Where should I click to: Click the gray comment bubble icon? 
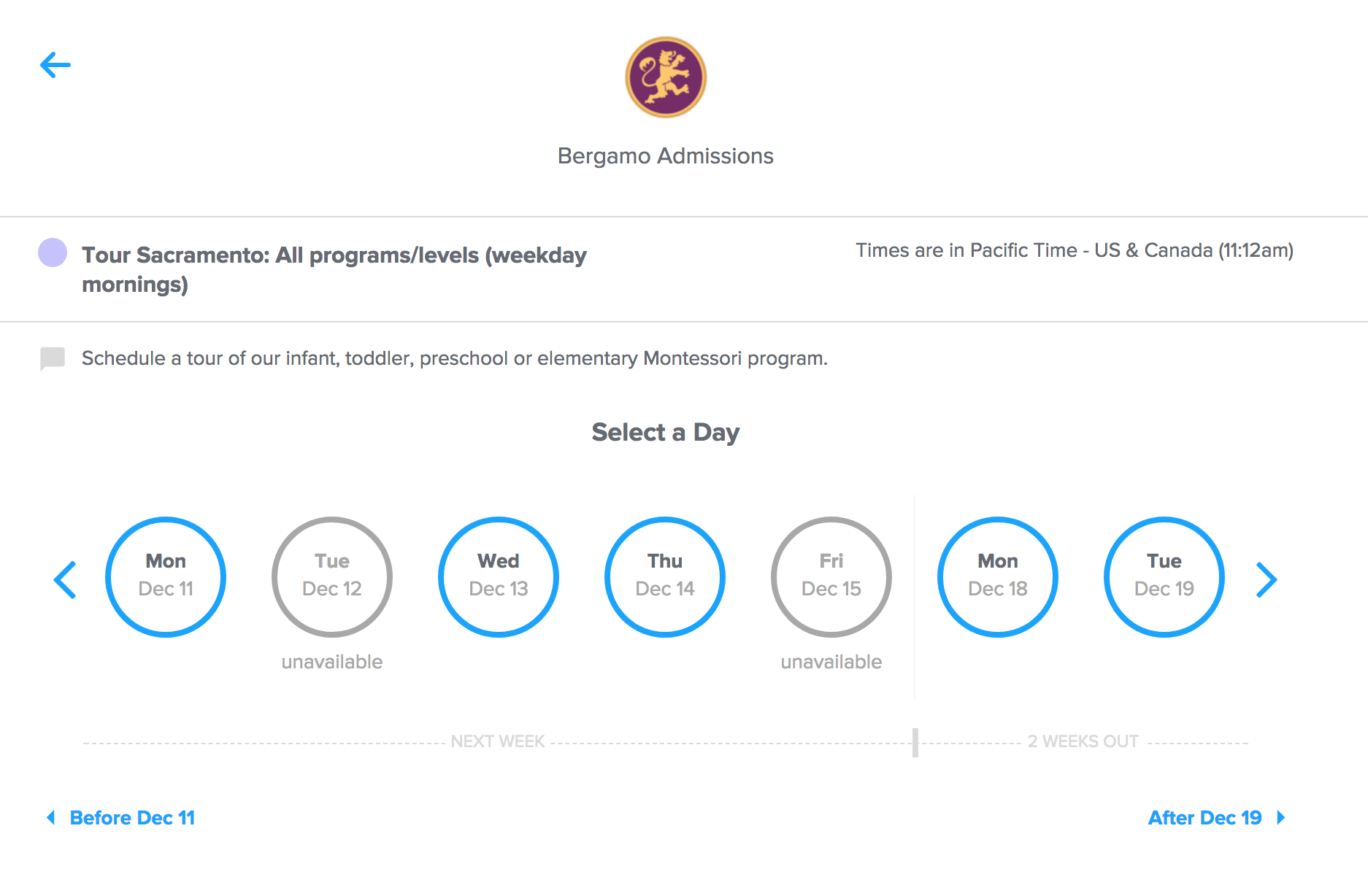pyautogui.click(x=53, y=358)
